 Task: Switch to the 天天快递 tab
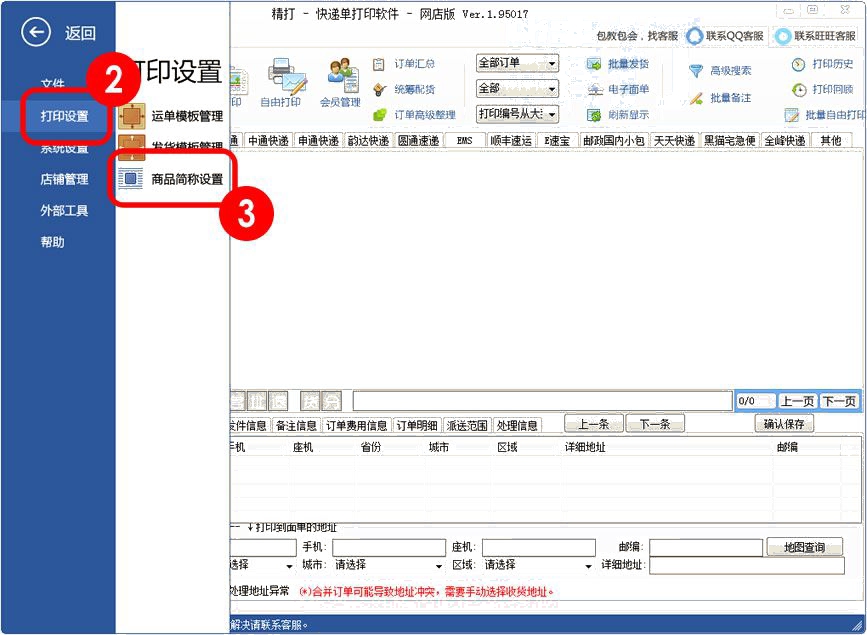pos(675,140)
